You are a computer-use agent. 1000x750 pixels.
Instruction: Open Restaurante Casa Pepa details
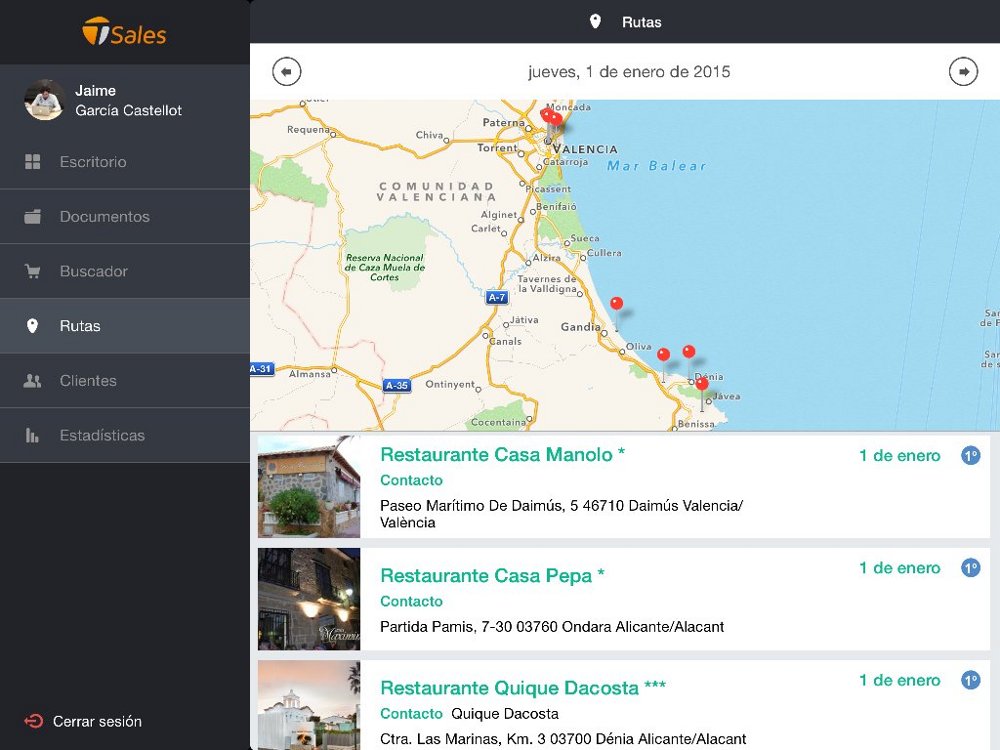pyautogui.click(x=492, y=576)
